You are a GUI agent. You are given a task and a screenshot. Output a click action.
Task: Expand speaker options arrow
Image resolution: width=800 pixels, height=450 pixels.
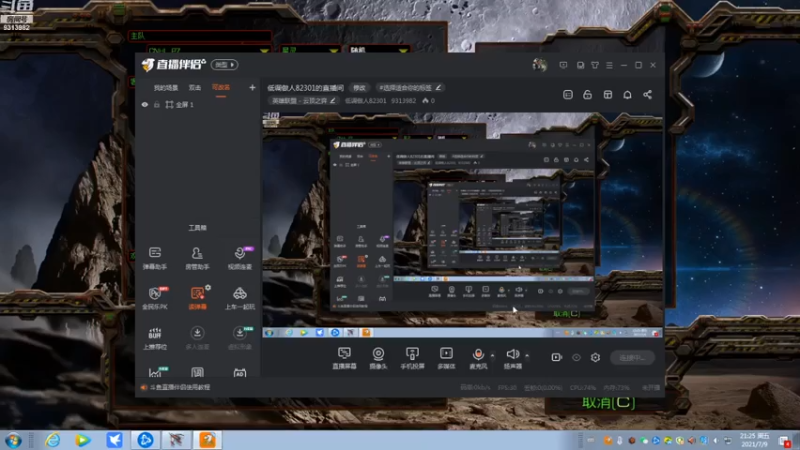coord(527,356)
